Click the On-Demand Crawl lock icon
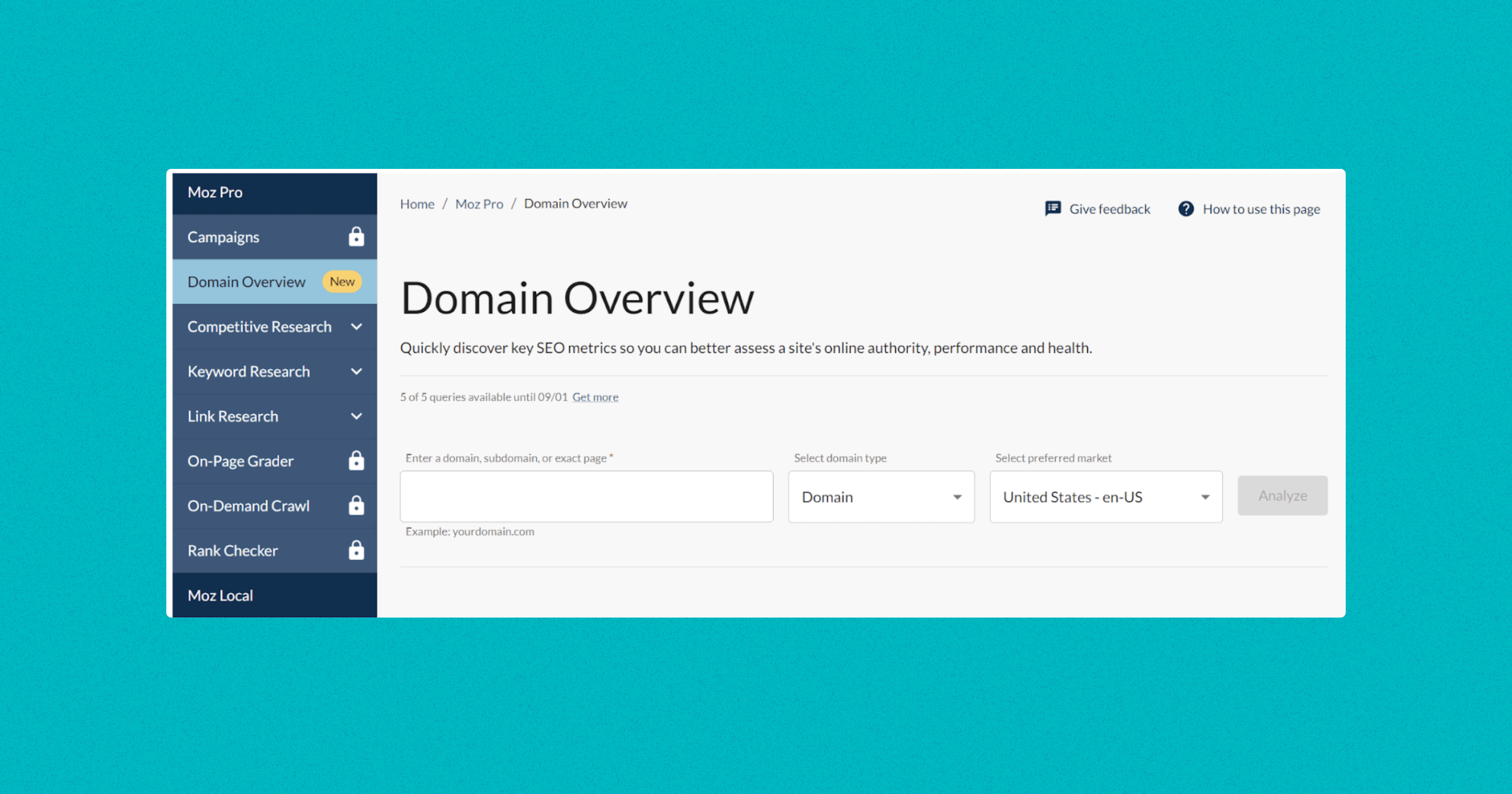The height and width of the screenshot is (794, 1512). pyautogui.click(x=356, y=506)
